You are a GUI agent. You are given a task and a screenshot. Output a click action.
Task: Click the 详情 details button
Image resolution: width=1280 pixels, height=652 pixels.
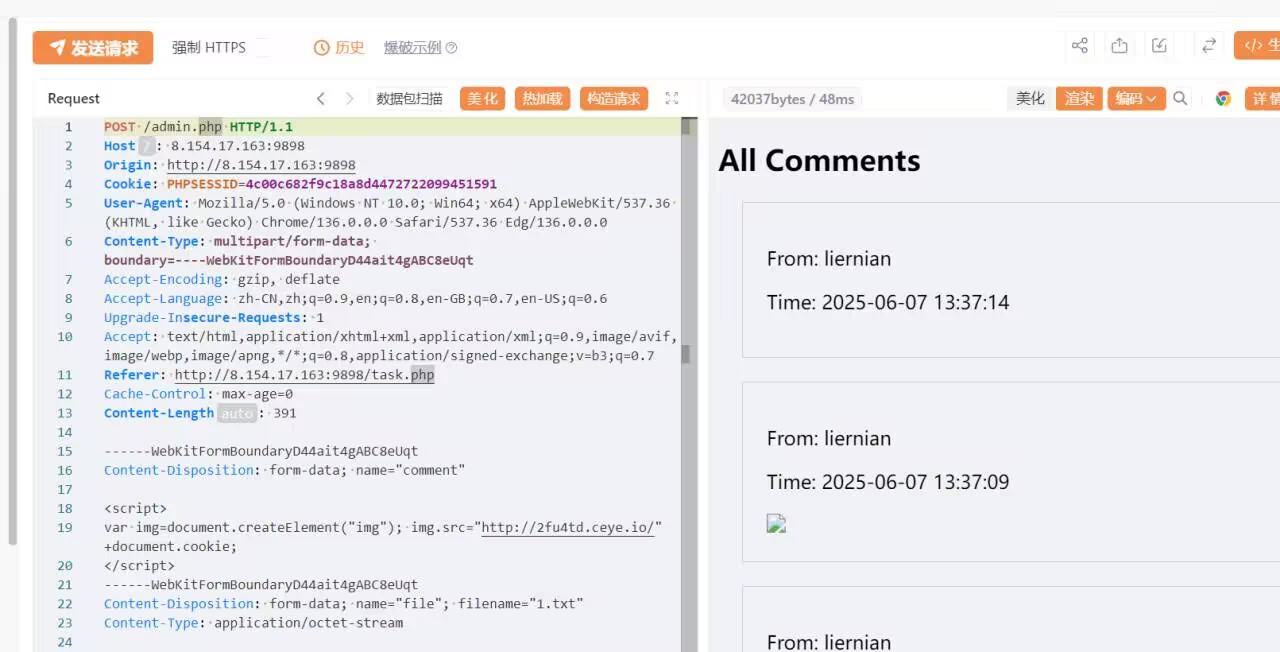coord(1263,98)
